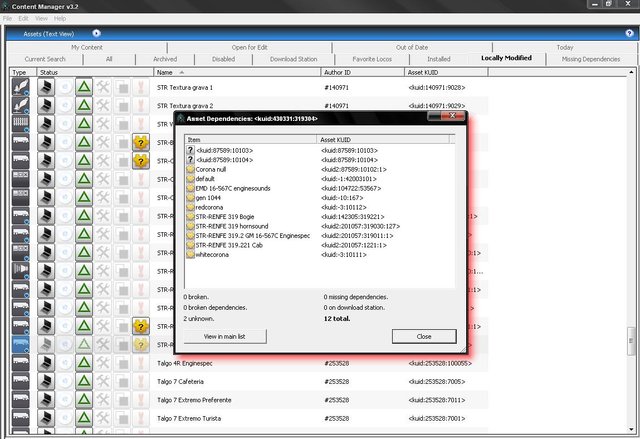Click the unknown asset icon for kuid:87589:10103
640x439 pixels.
click(x=190, y=150)
